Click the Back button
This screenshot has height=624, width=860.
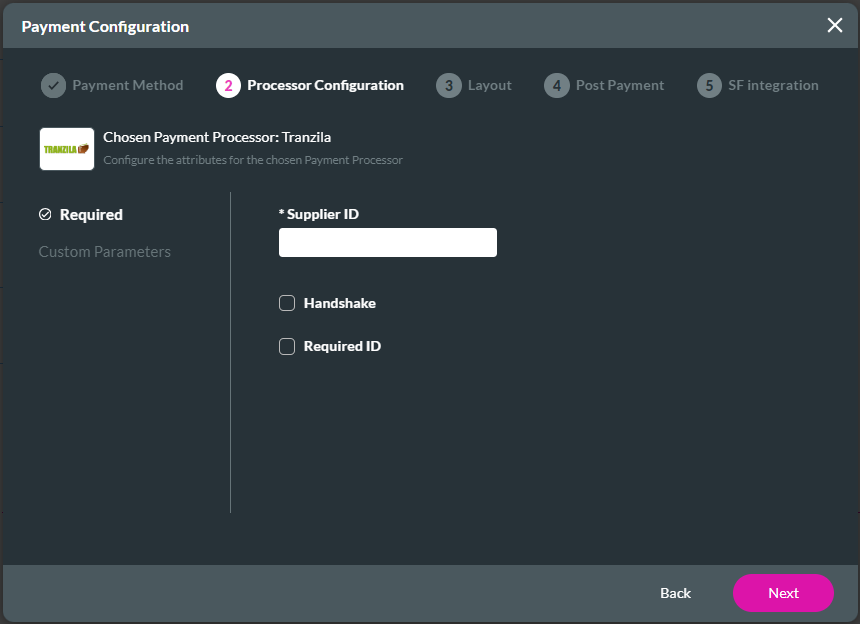(675, 593)
